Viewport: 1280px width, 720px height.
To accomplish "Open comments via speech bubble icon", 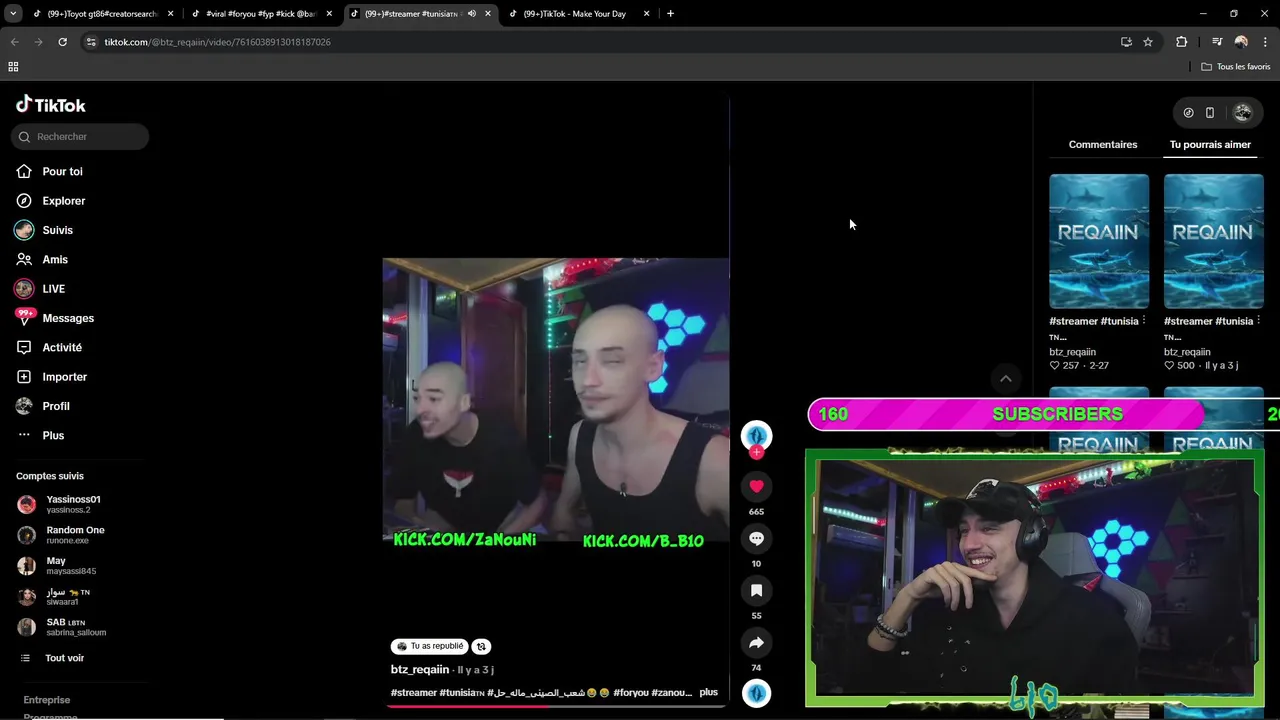I will tap(756, 538).
